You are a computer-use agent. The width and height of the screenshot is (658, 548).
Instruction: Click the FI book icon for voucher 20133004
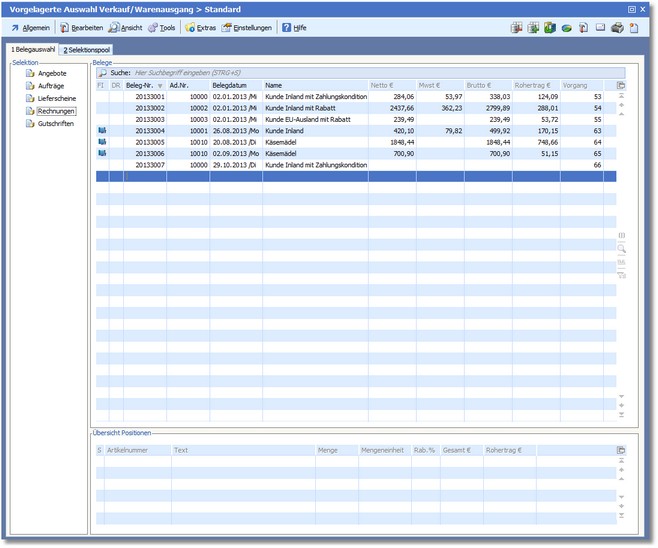[x=101, y=130]
